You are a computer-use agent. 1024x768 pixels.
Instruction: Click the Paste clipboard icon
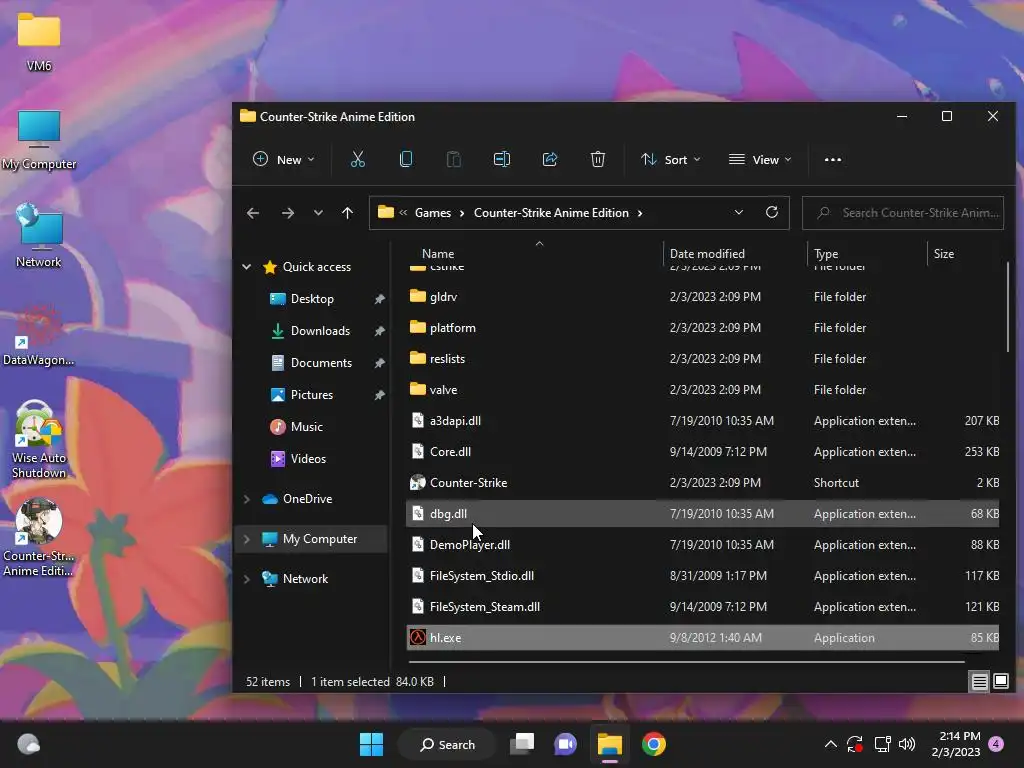click(x=453, y=159)
